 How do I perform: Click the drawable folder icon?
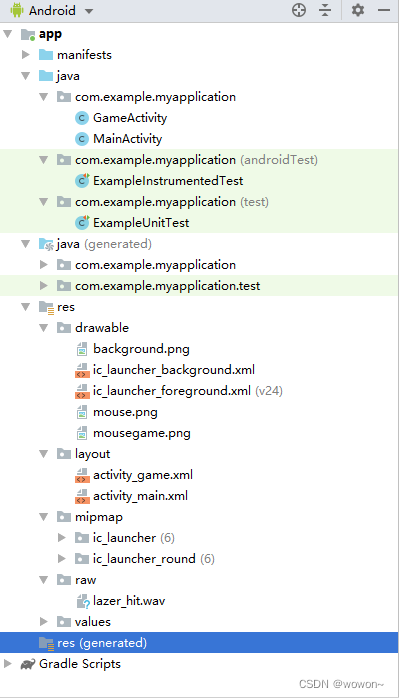(x=64, y=328)
